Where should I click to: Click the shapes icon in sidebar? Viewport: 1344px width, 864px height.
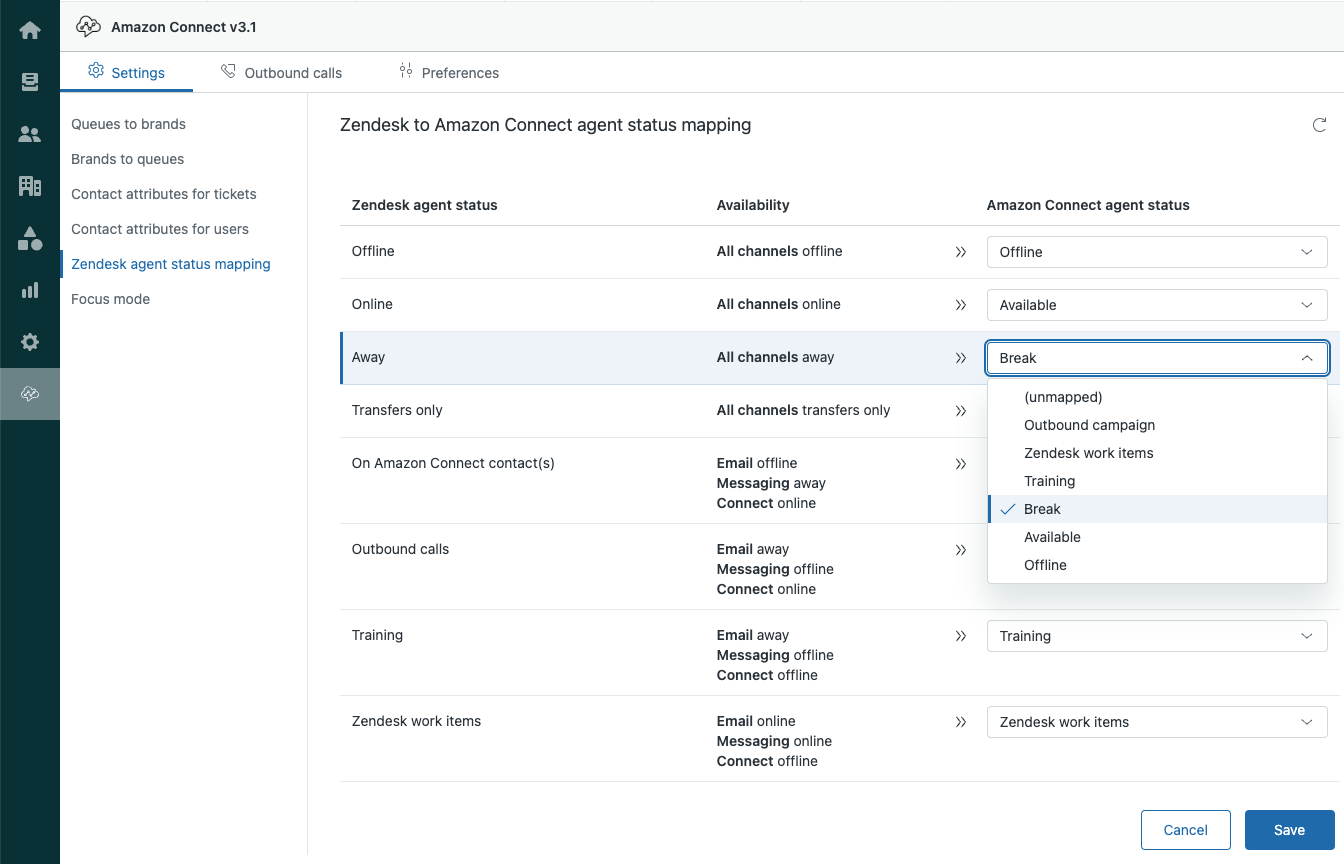pyautogui.click(x=30, y=238)
